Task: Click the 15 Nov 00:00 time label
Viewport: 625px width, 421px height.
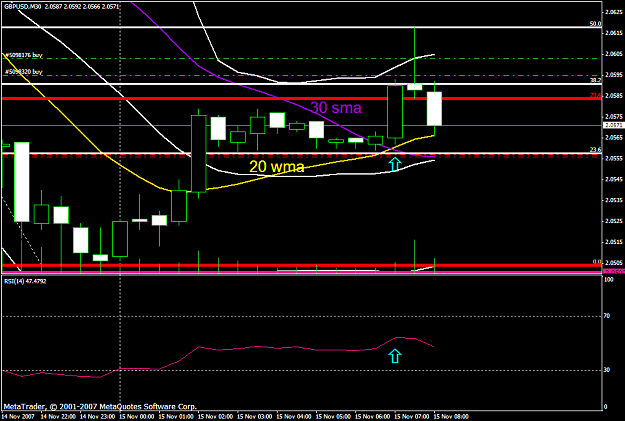Action: (x=136, y=417)
